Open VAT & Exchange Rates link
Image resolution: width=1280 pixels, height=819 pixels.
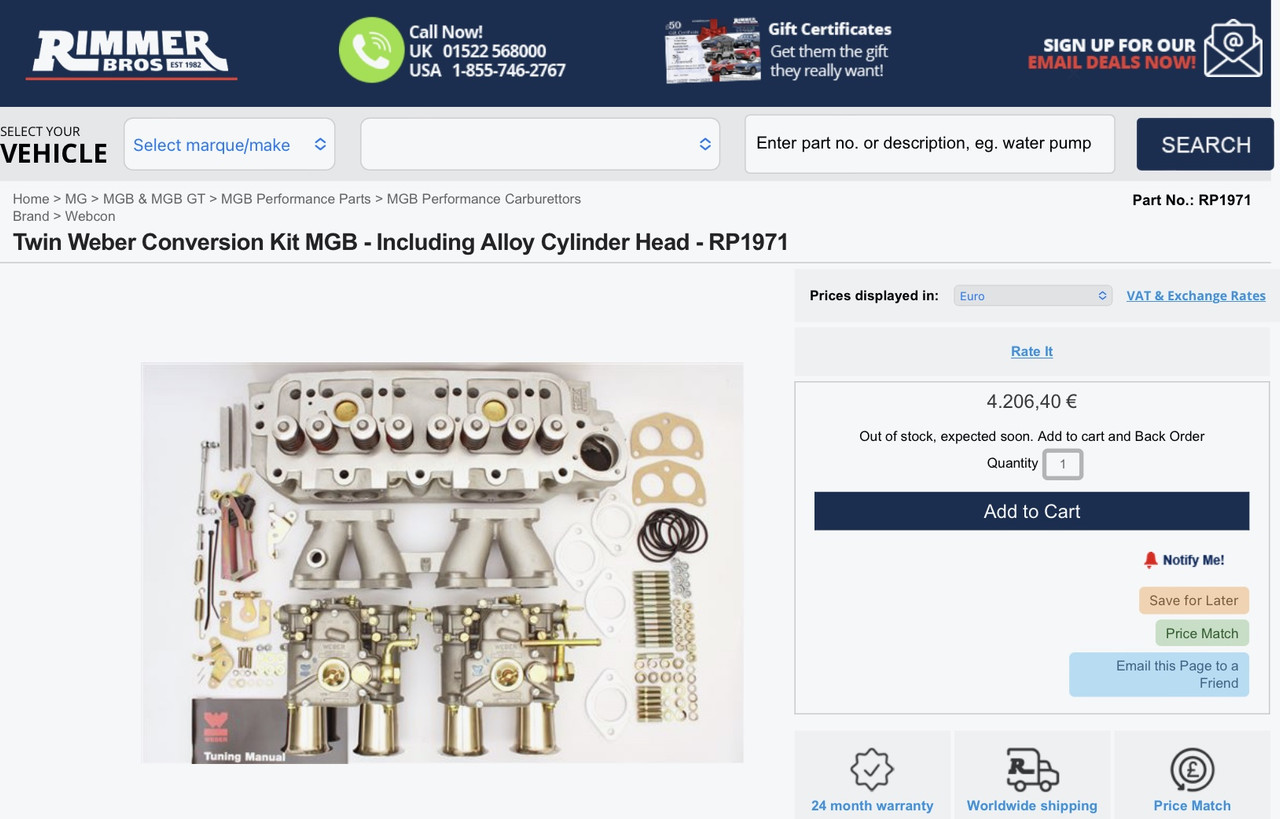point(1196,296)
